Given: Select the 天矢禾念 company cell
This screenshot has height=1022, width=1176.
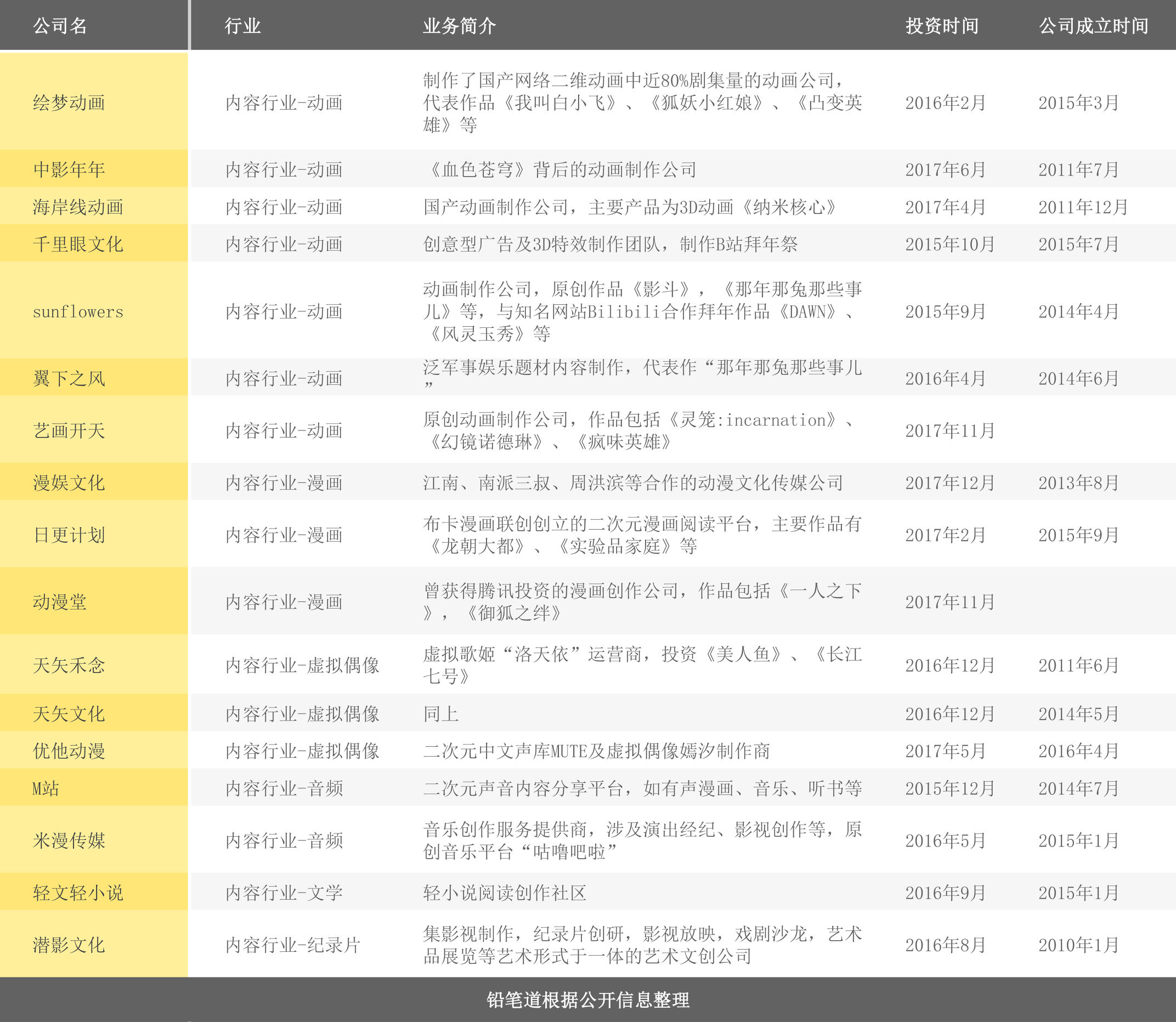Looking at the screenshot, I should [69, 665].
